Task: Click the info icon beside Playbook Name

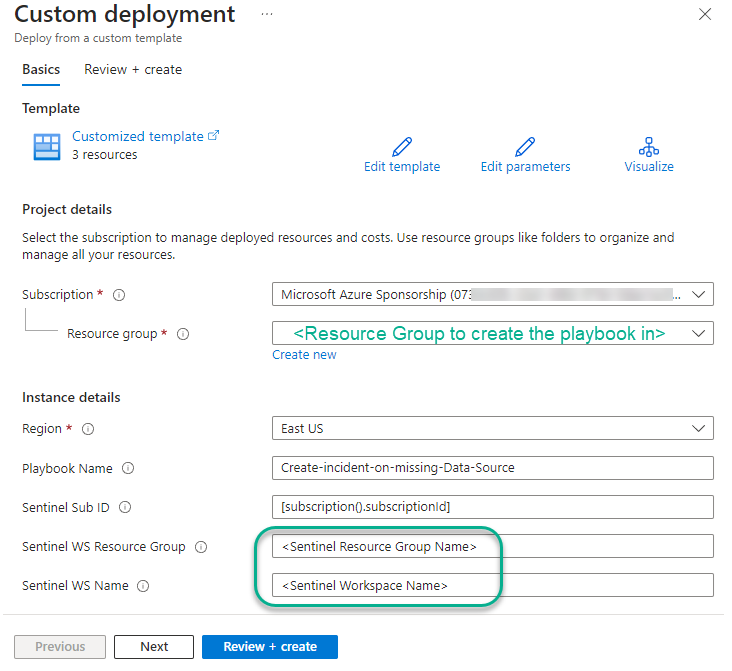Action: coord(128,469)
